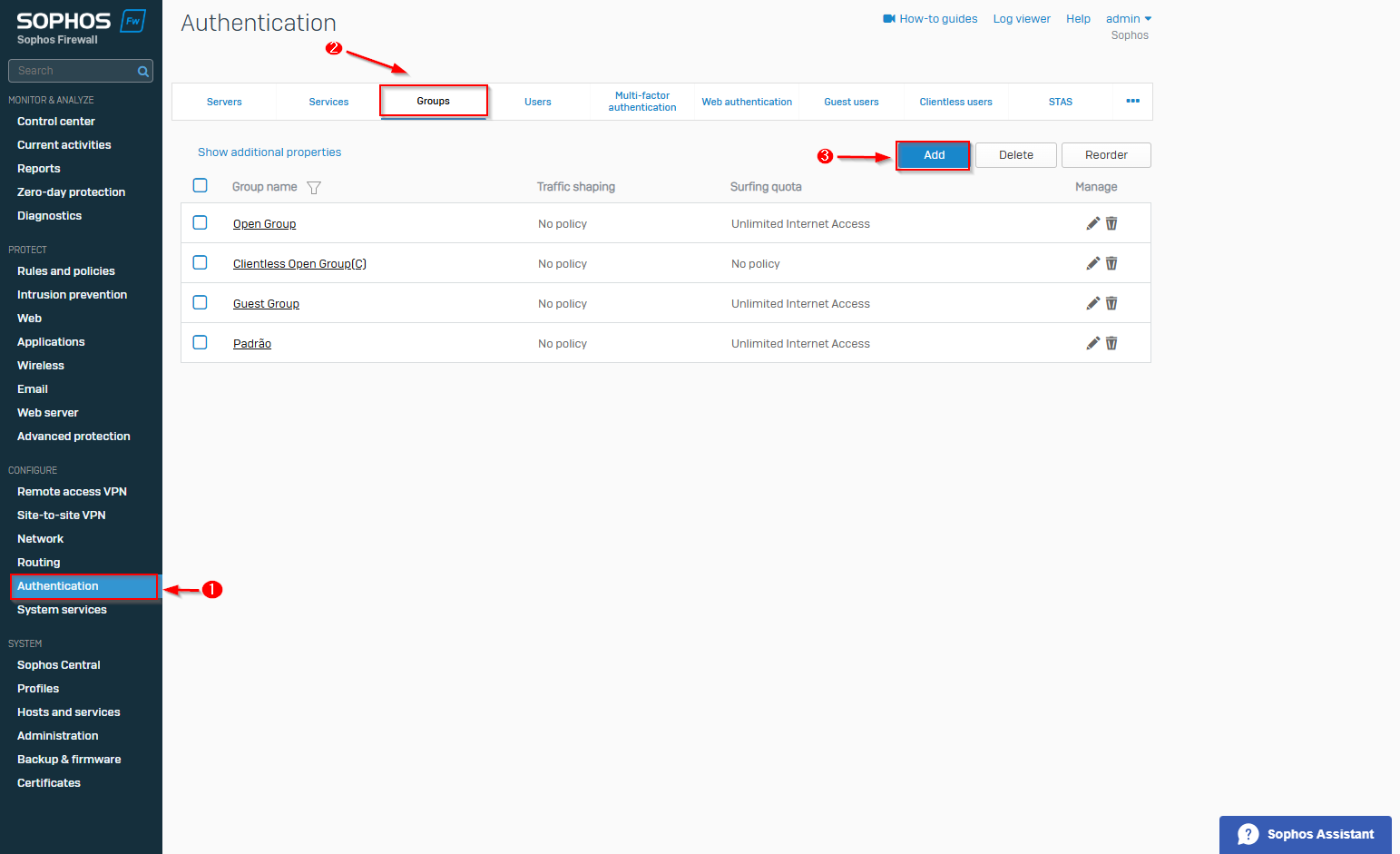Select Authentication in sidebar
This screenshot has width=1400, height=854.
click(x=83, y=586)
